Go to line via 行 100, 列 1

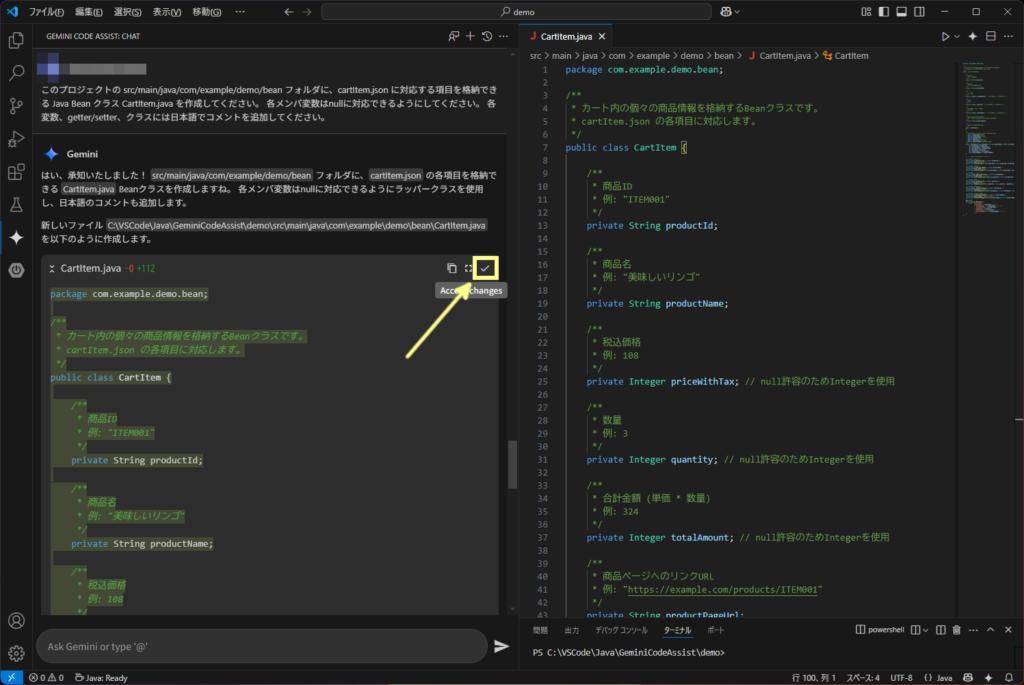pos(814,678)
